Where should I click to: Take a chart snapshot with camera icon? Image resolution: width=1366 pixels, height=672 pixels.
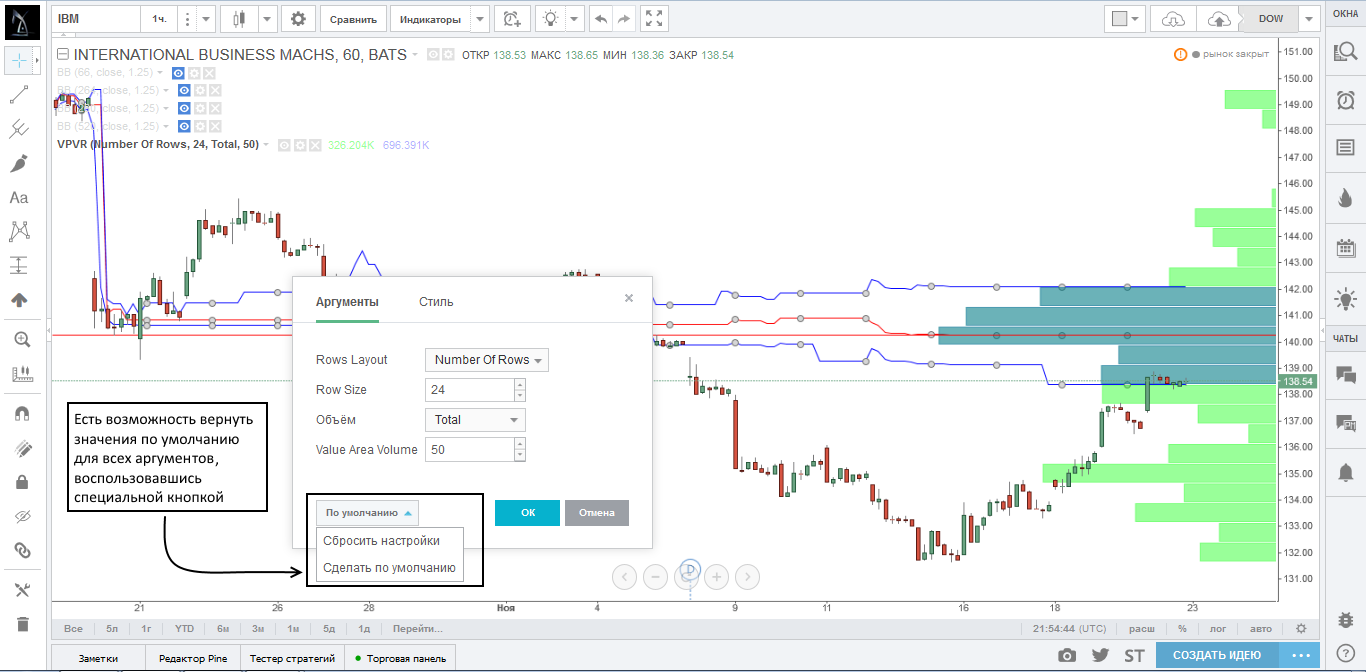(1068, 655)
